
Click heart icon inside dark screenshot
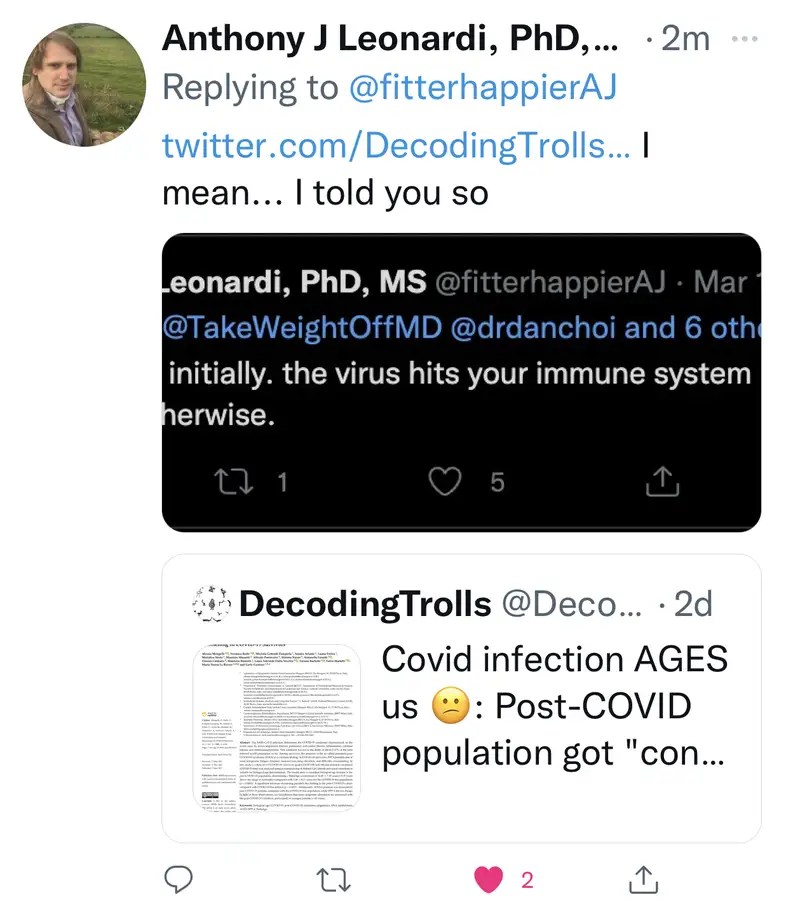coord(443,482)
